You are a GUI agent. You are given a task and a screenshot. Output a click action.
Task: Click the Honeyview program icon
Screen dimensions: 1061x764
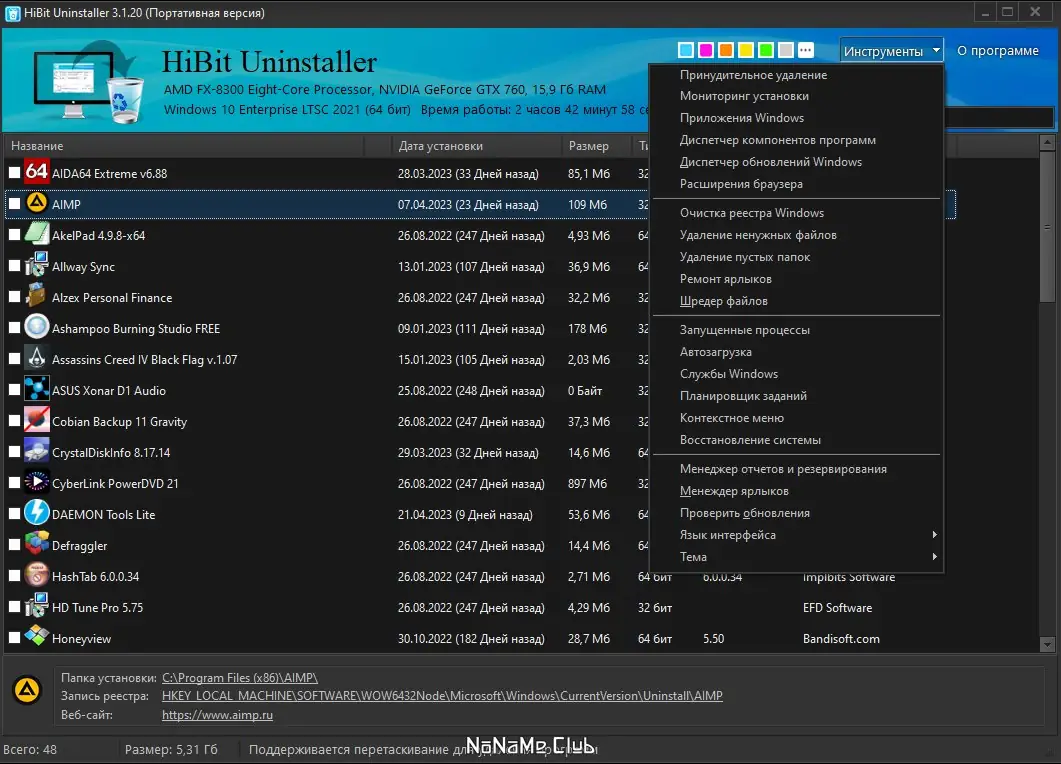(x=37, y=637)
